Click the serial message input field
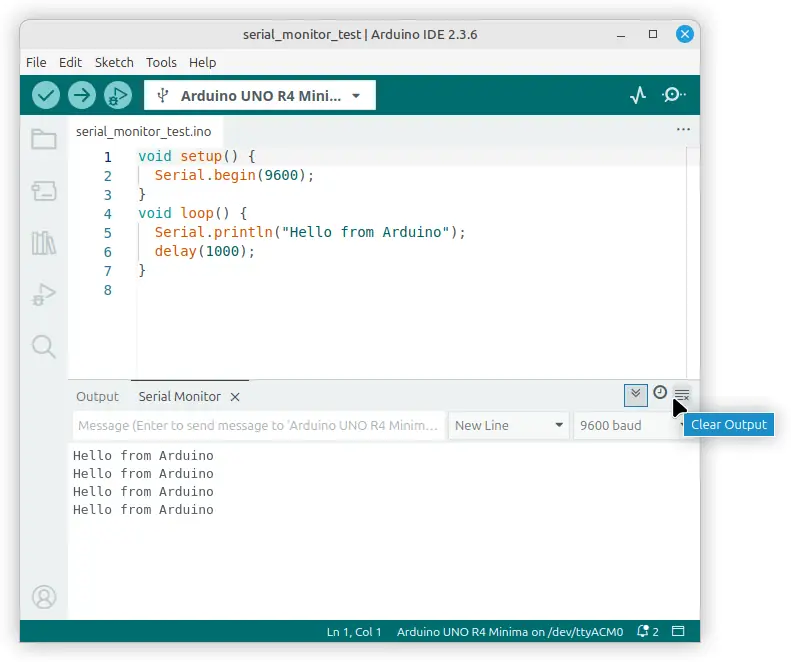 point(258,425)
